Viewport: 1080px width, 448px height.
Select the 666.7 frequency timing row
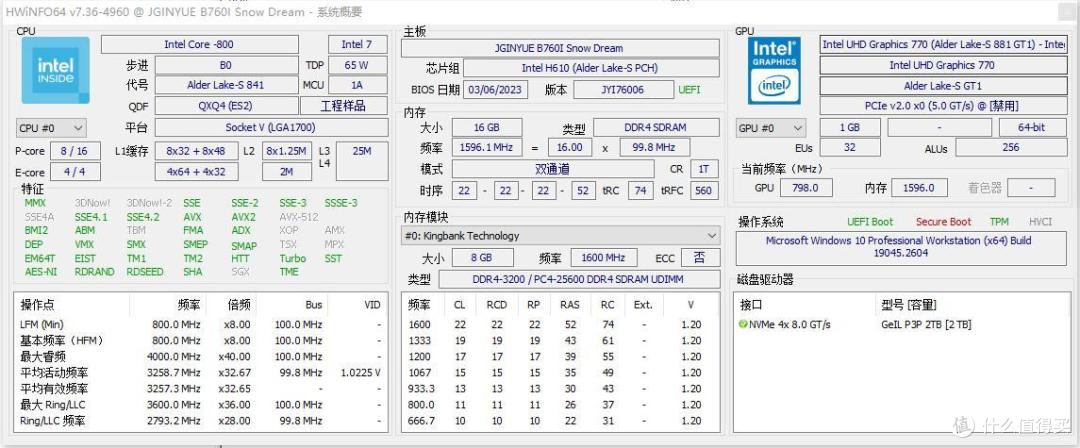(559, 420)
